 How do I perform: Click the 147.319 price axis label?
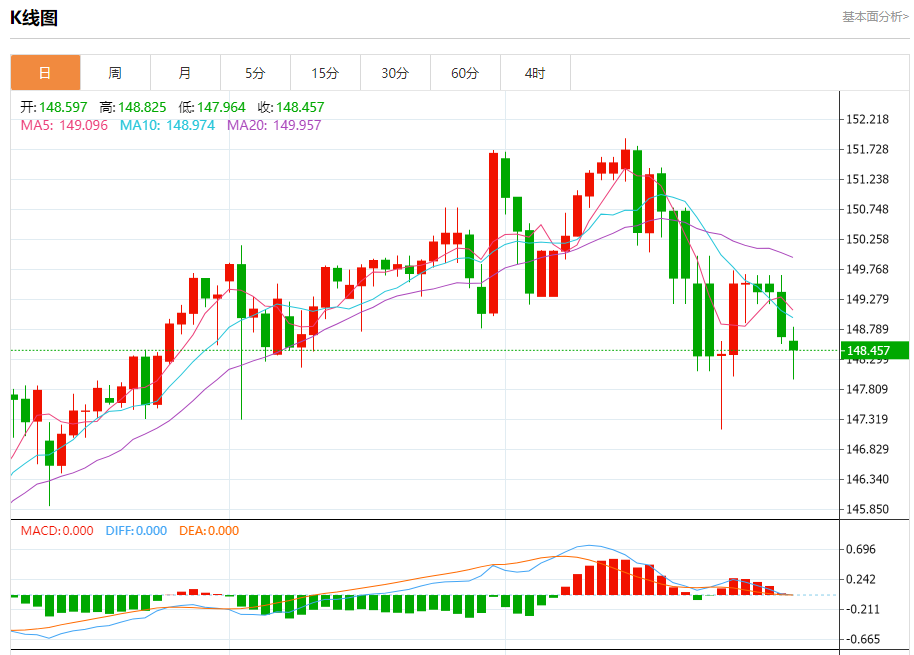(867, 419)
